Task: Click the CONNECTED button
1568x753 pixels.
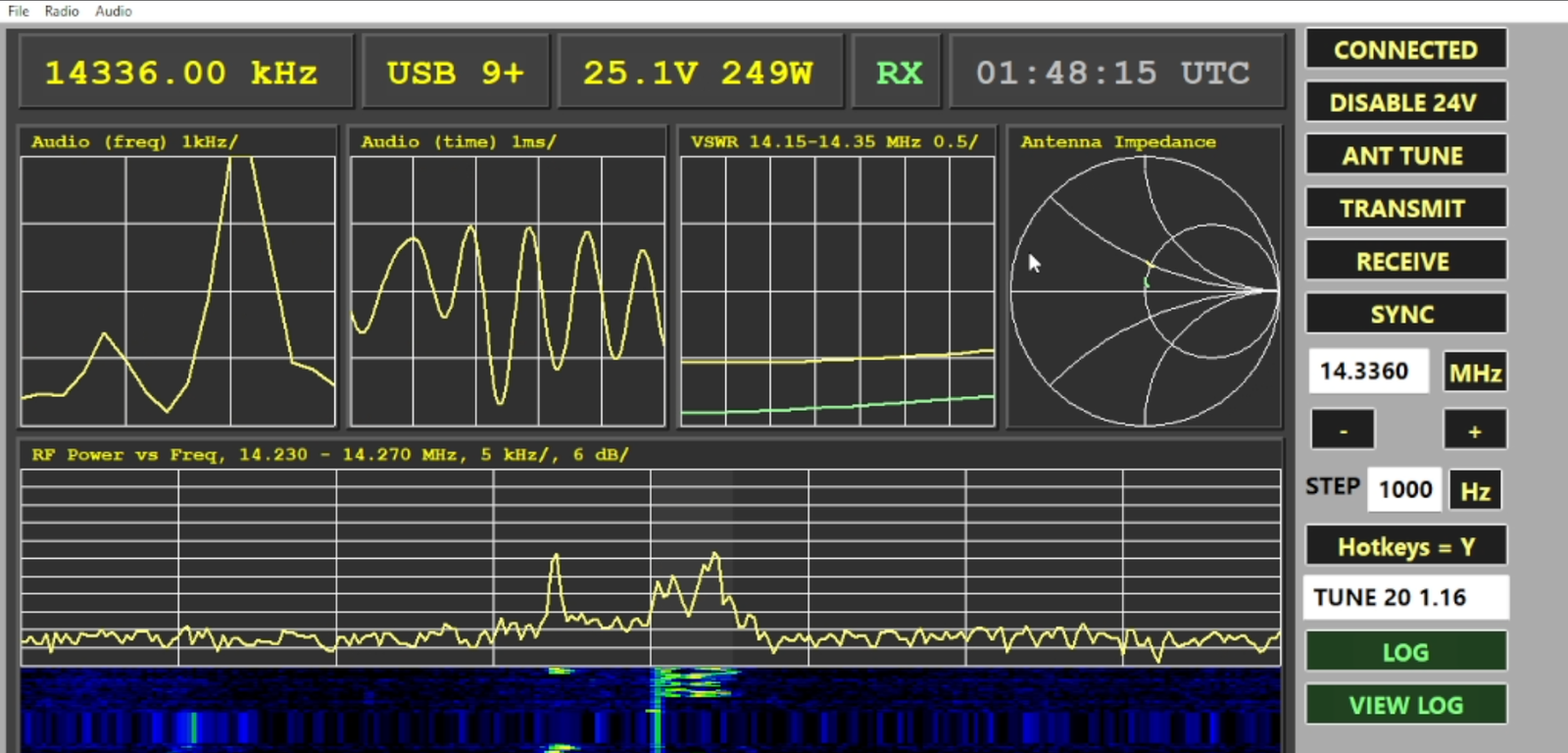Action: (x=1405, y=50)
